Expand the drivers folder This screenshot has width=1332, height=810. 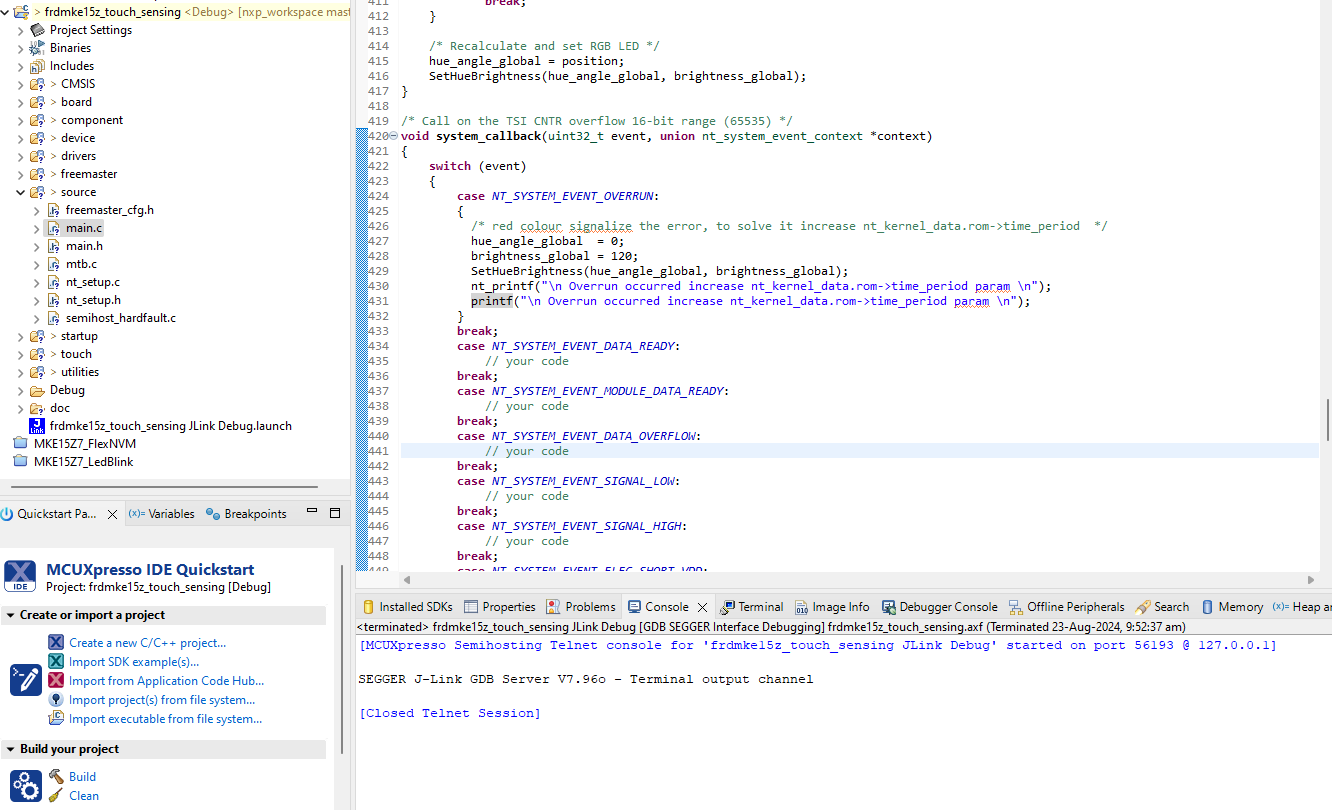coord(20,155)
